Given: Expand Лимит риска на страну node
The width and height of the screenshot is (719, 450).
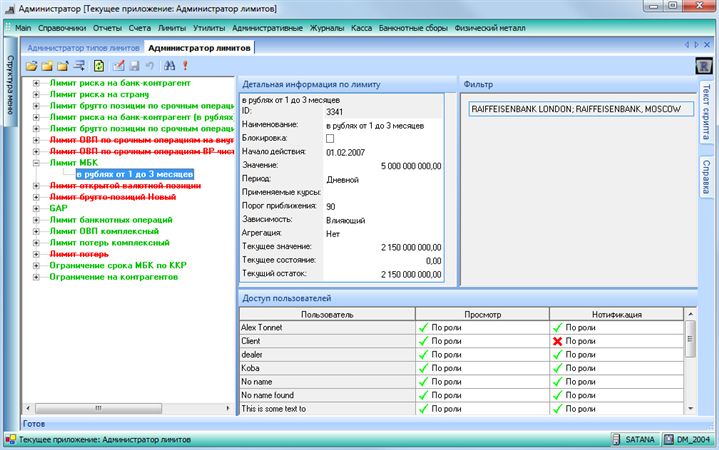Looking at the screenshot, I should pos(36,94).
